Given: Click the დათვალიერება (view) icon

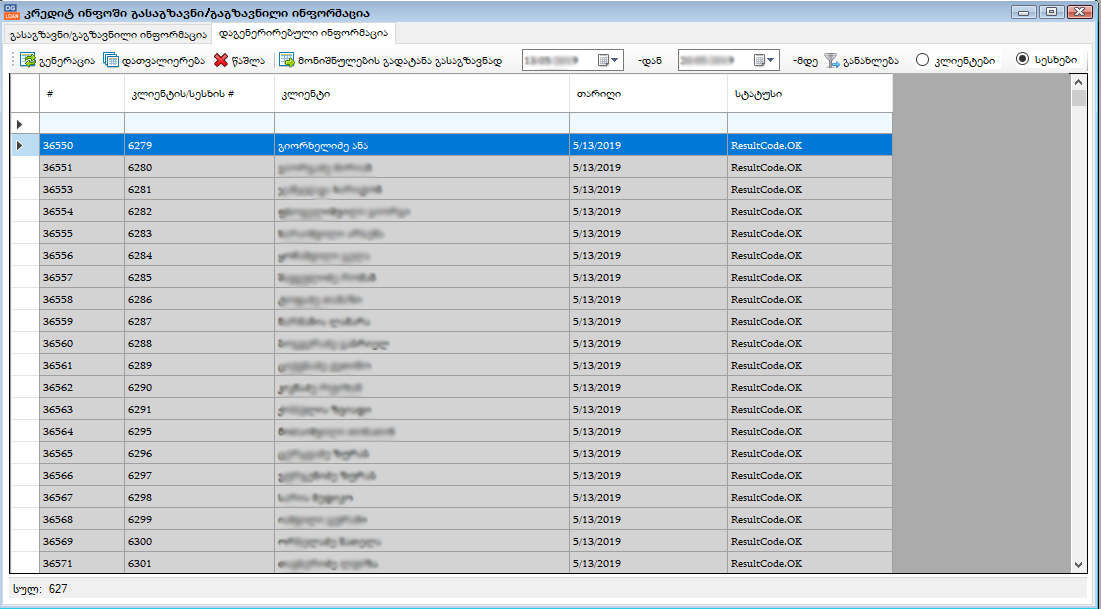Looking at the screenshot, I should click(111, 60).
